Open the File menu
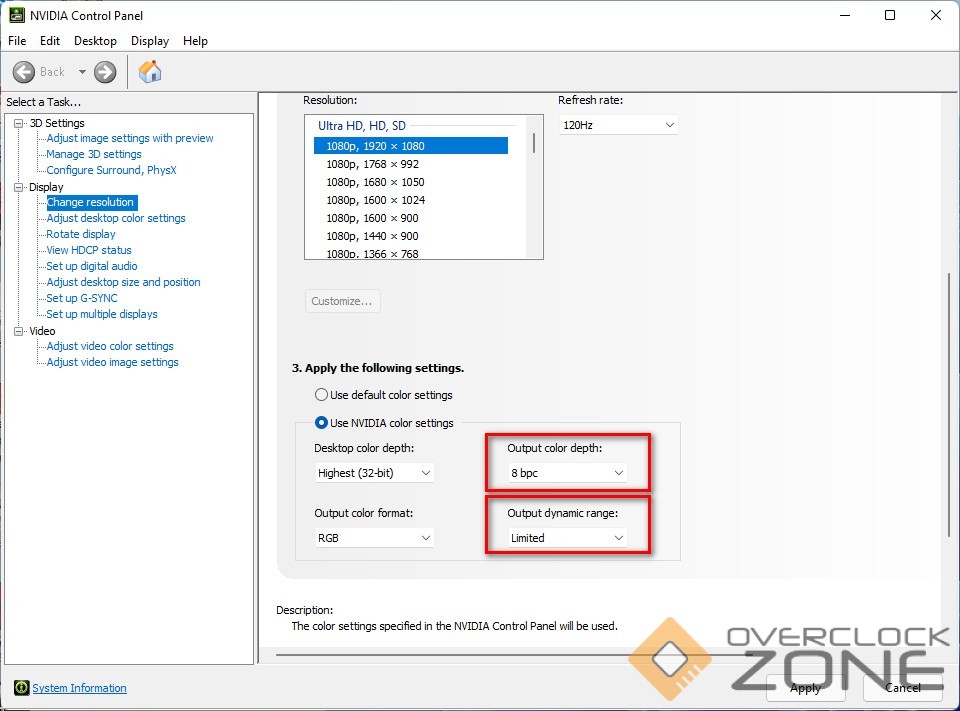This screenshot has height=711, width=960. 17,41
